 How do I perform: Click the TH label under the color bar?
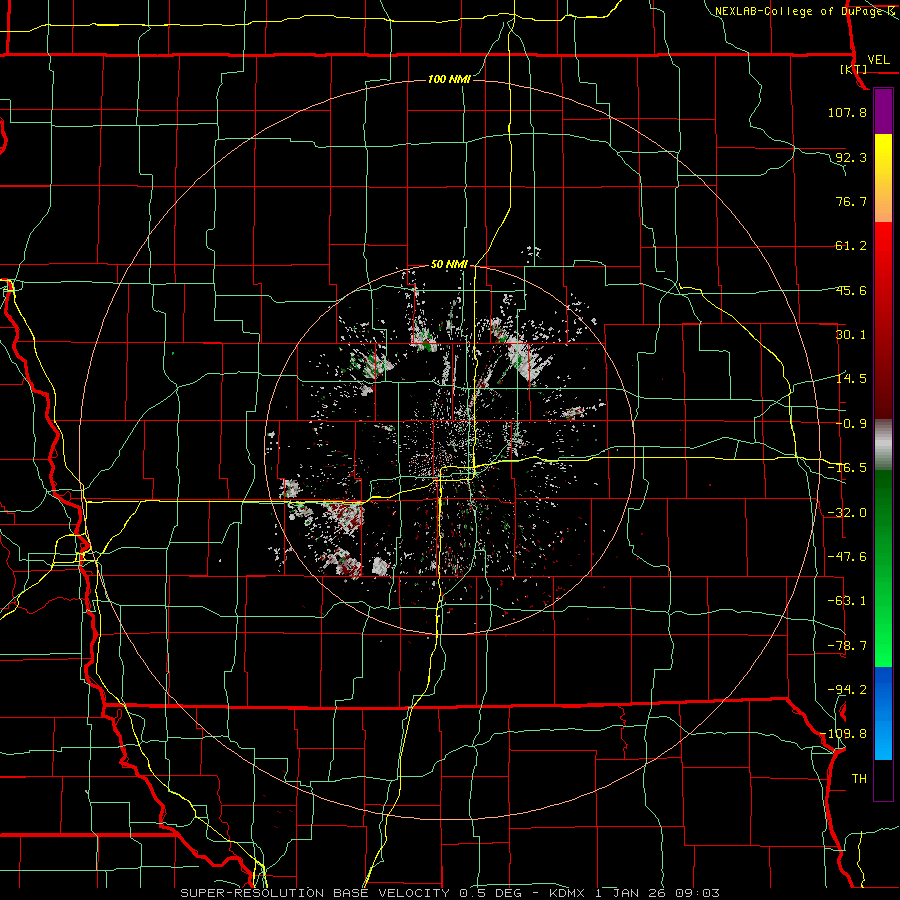coord(859,779)
